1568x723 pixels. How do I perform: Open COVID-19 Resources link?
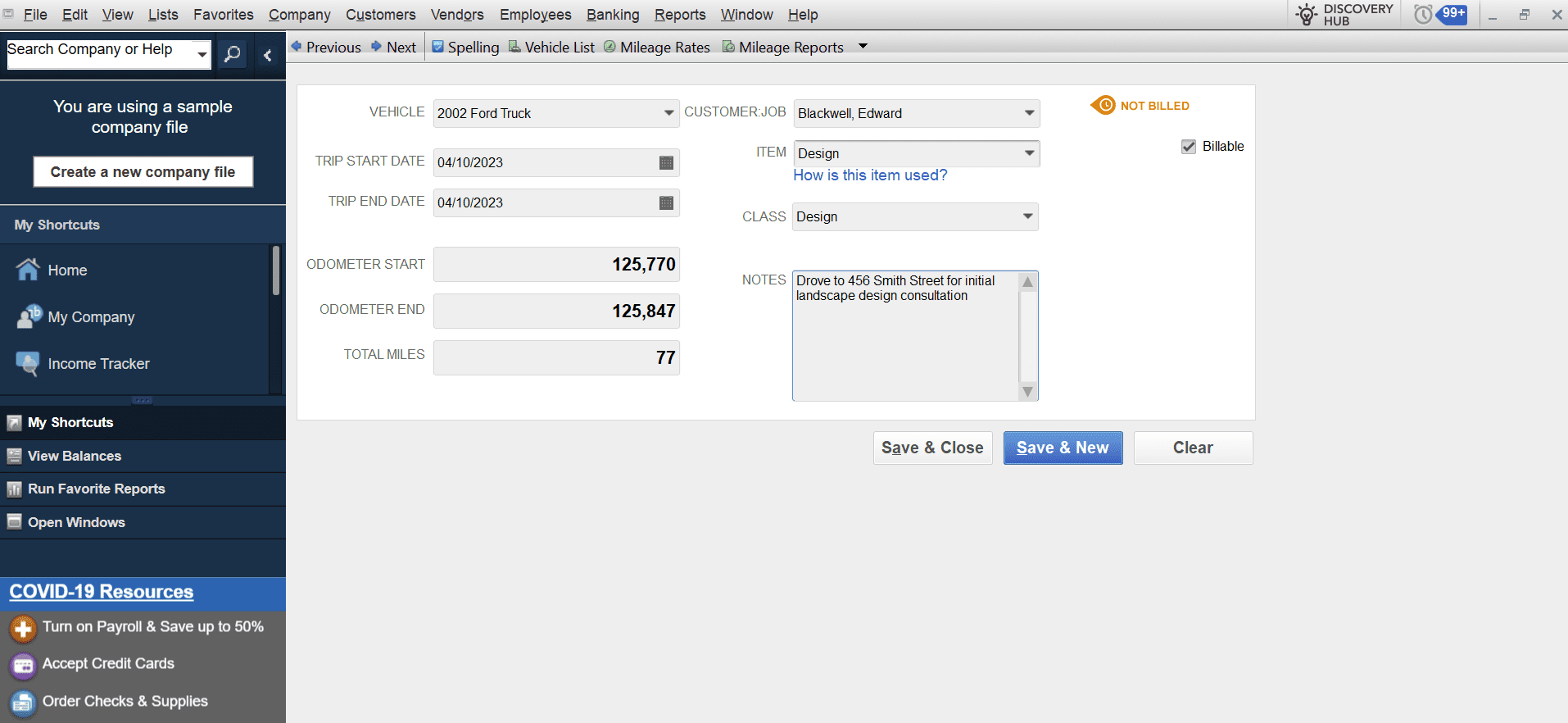[x=101, y=592]
